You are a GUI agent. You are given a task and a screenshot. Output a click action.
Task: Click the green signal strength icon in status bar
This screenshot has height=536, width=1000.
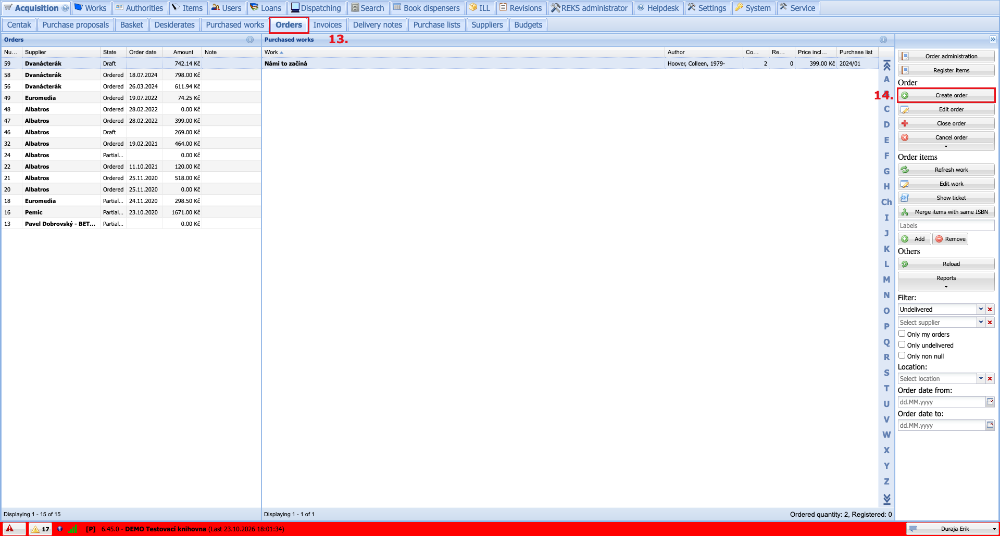[x=73, y=529]
